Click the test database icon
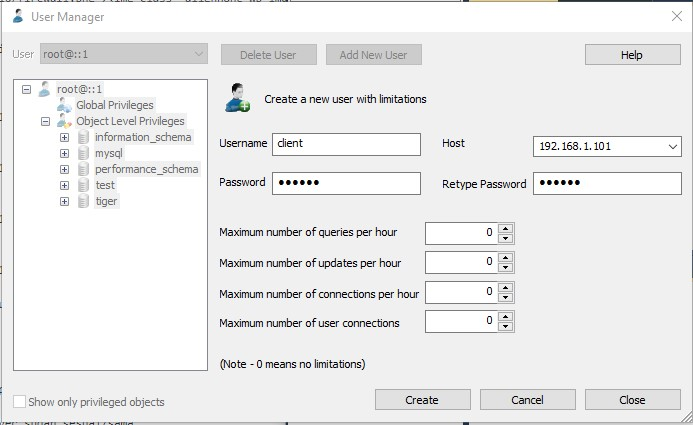 click(83, 185)
